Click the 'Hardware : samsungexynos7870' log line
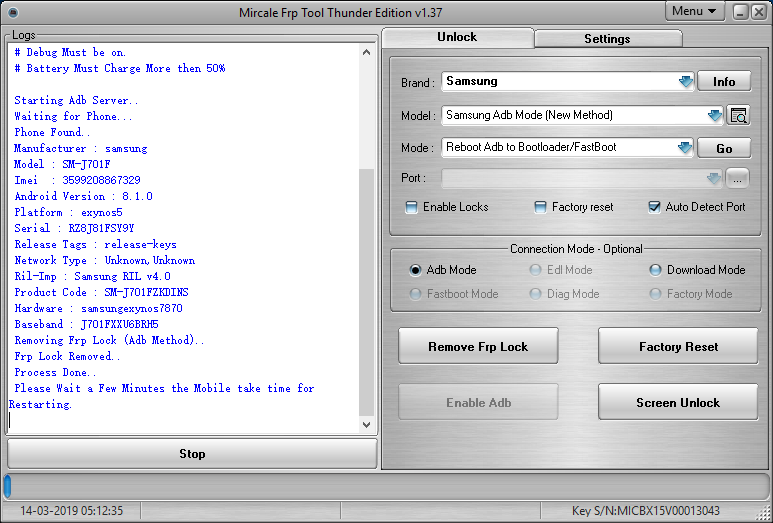773x523 pixels. [x=98, y=308]
